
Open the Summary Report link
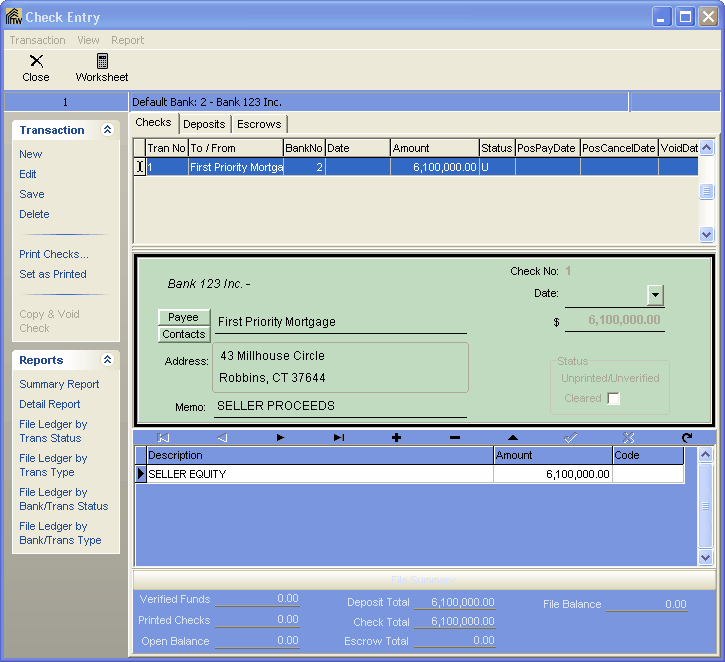[59, 384]
